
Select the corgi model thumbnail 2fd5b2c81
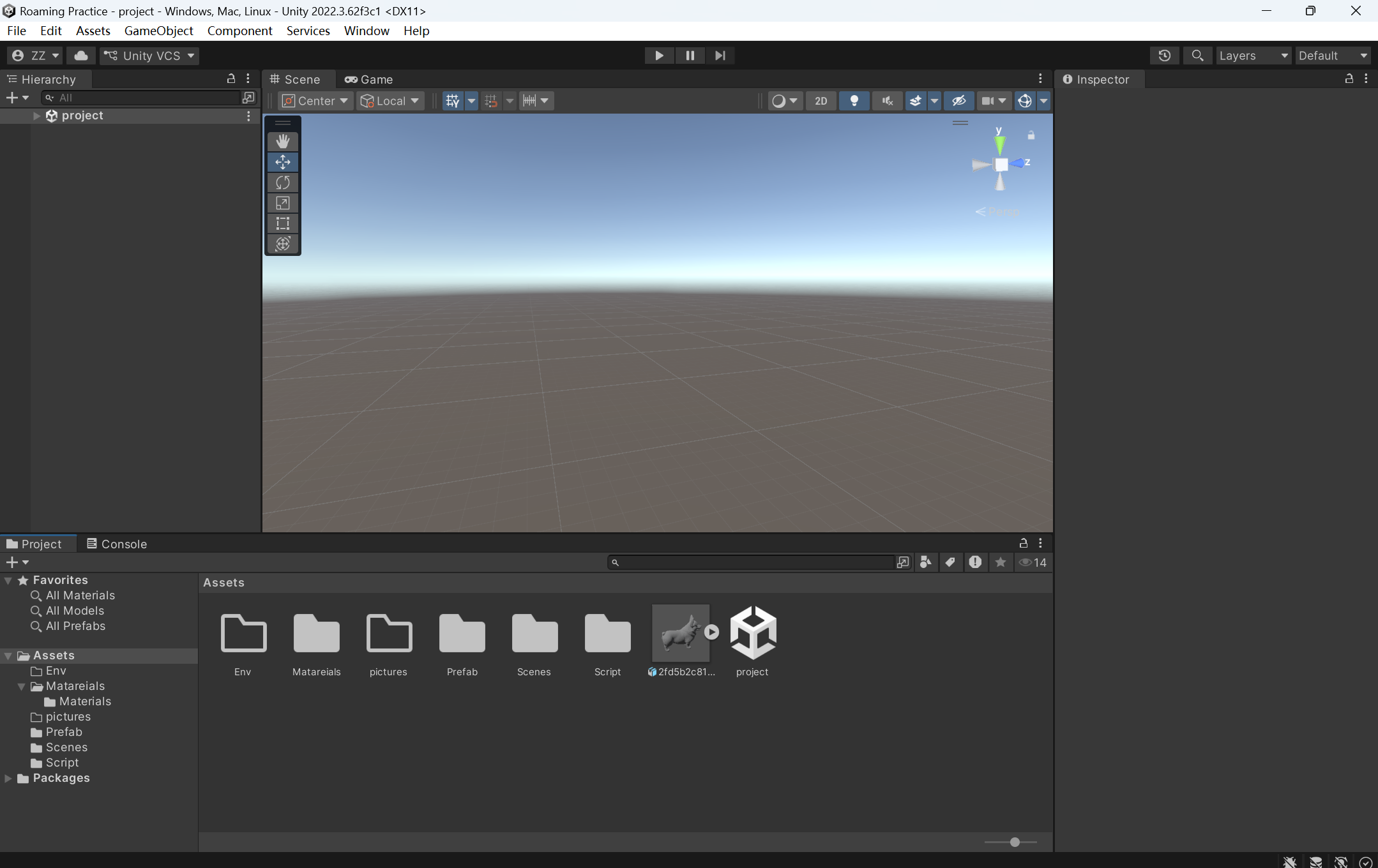click(x=681, y=633)
